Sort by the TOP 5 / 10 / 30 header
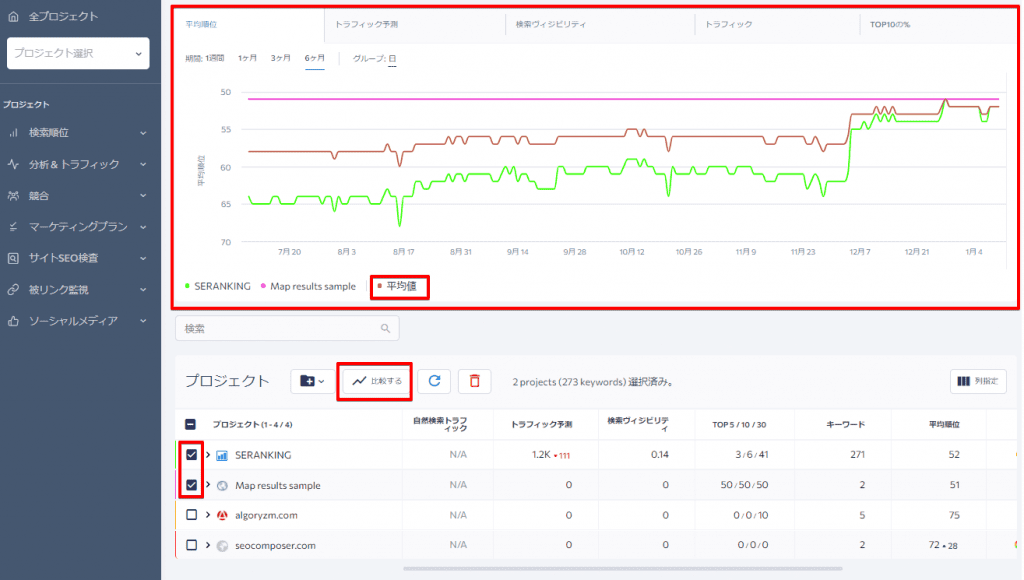The width and height of the screenshot is (1024, 580). pyautogui.click(x=739, y=425)
